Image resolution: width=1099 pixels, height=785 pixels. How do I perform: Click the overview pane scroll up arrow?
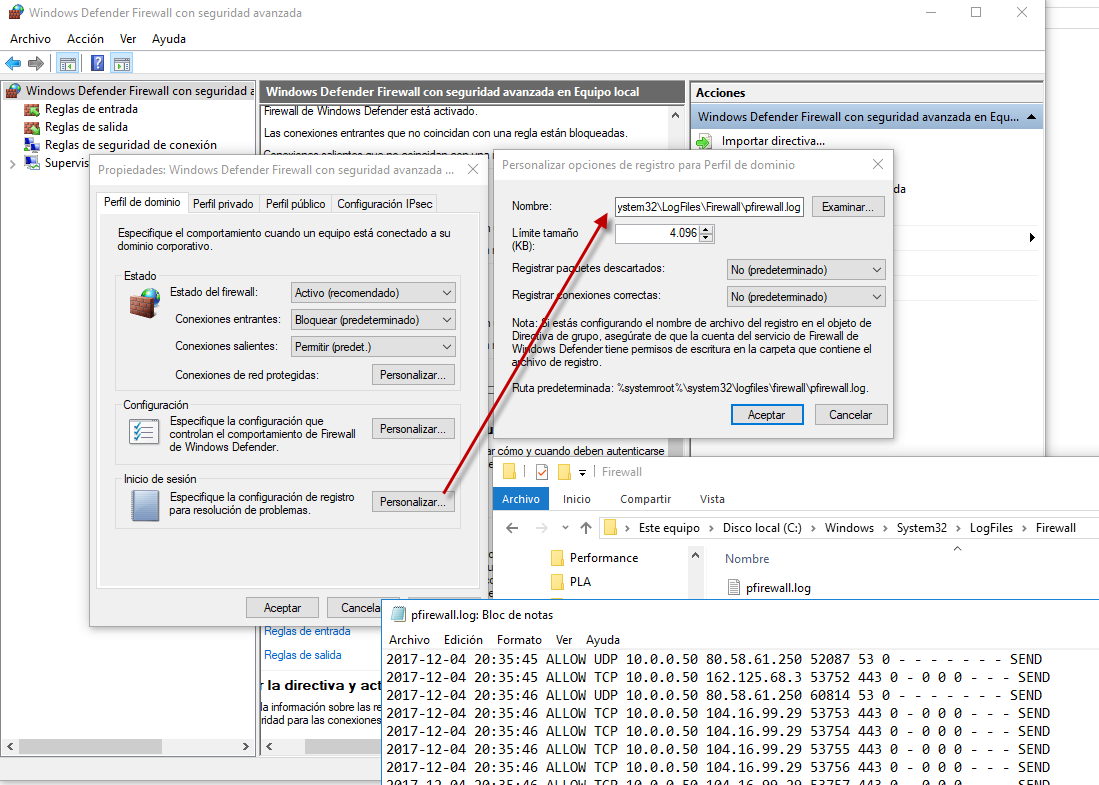pos(676,116)
